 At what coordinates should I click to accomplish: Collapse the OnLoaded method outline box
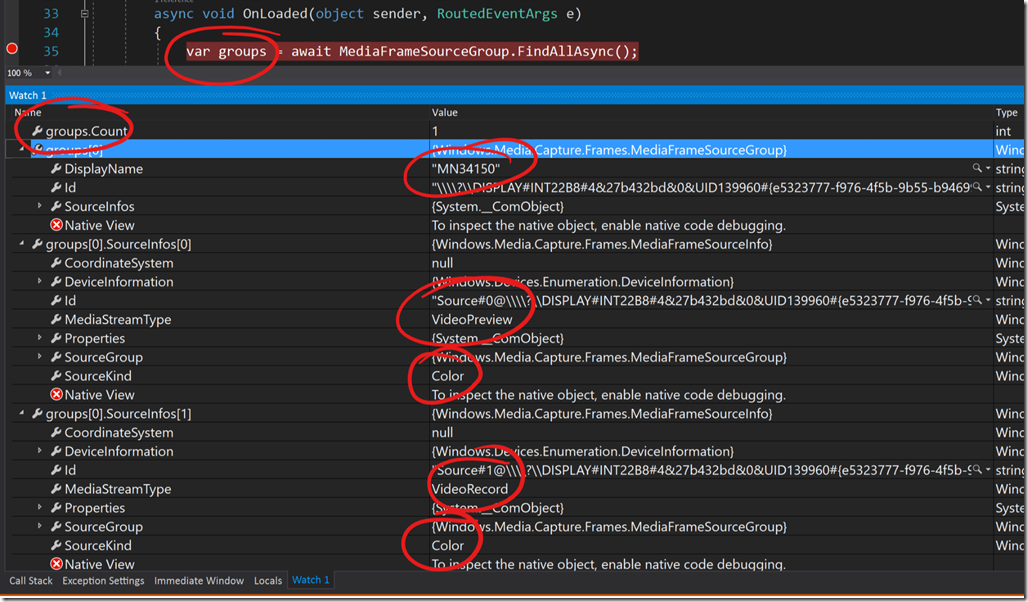coord(85,13)
